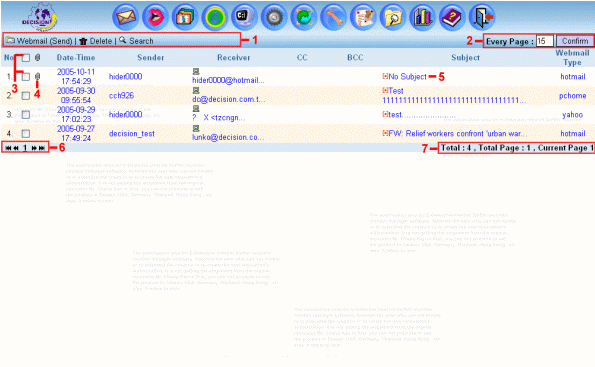Image resolution: width=595 pixels, height=367 pixels.
Task: Go to first page arrow
Action: [8, 148]
